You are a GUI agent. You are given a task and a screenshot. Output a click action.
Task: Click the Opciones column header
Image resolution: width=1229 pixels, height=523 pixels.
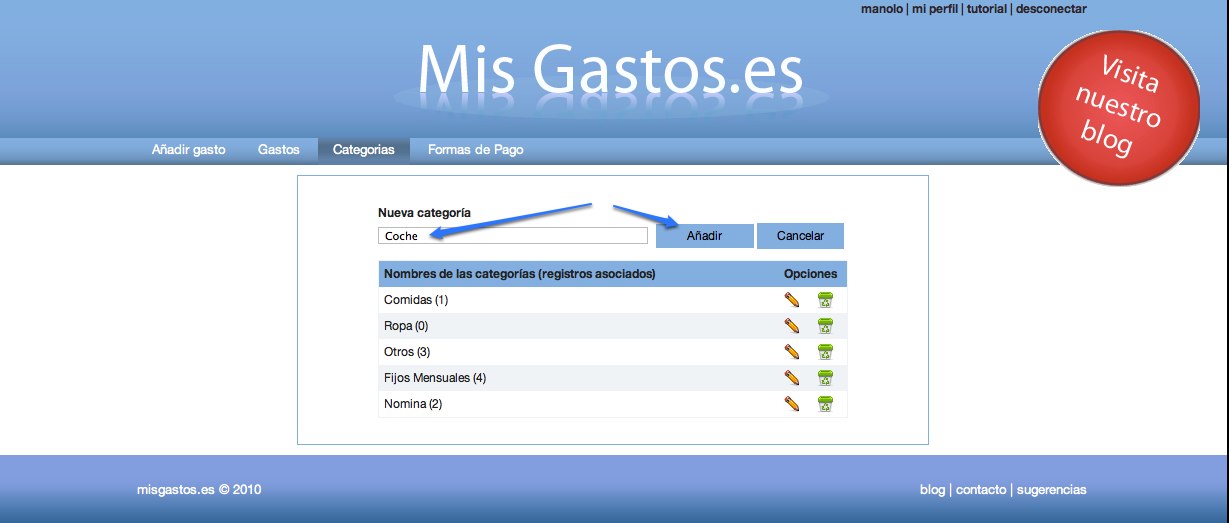tap(810, 274)
